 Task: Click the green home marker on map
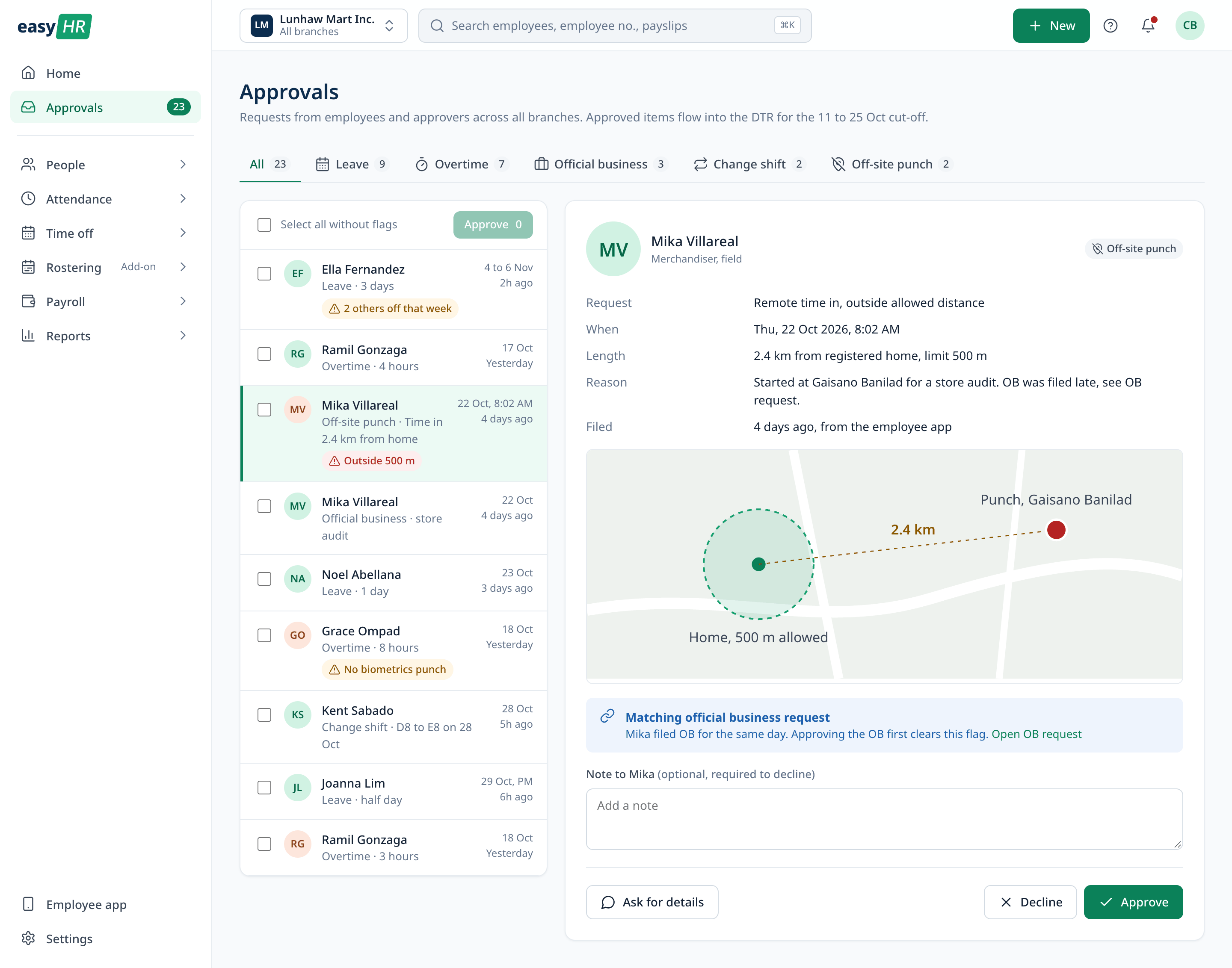(758, 564)
